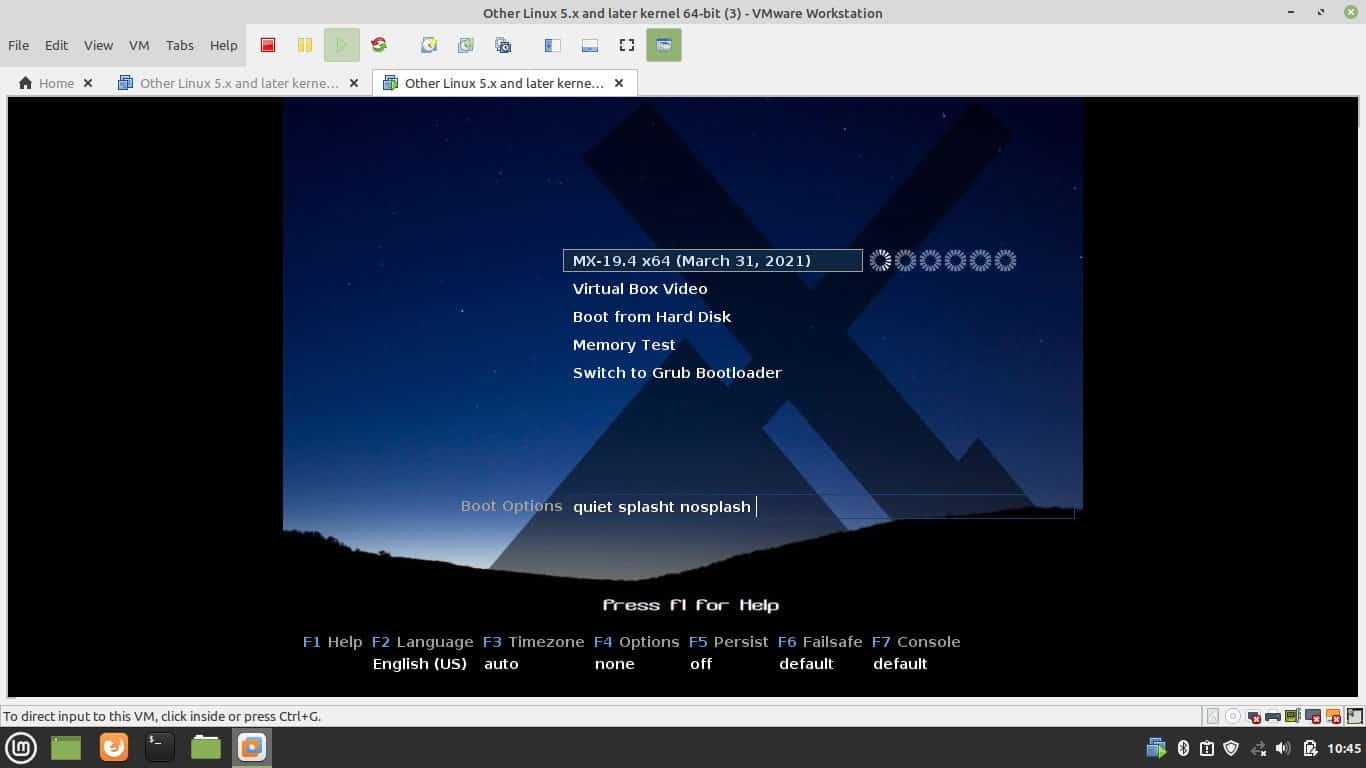Open the VM menu
1366x768 pixels.
pyautogui.click(x=139, y=45)
